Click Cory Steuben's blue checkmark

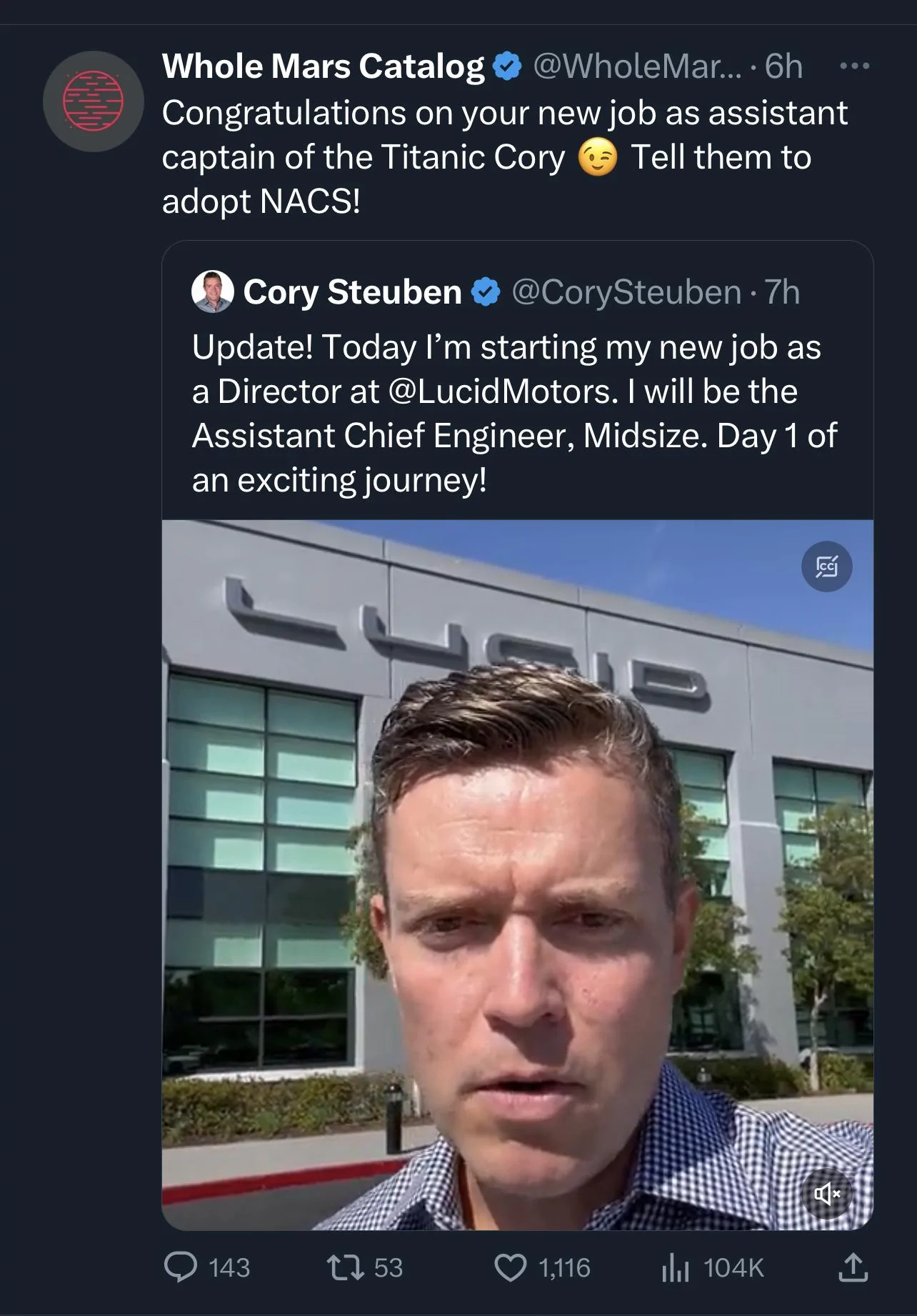coord(485,291)
